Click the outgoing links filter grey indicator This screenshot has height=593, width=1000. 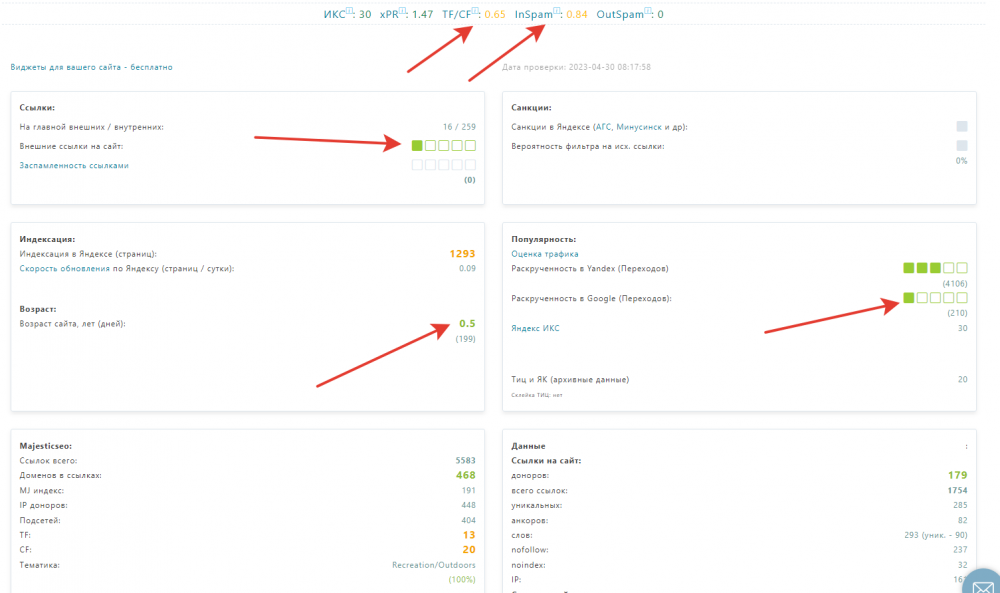coord(962,145)
